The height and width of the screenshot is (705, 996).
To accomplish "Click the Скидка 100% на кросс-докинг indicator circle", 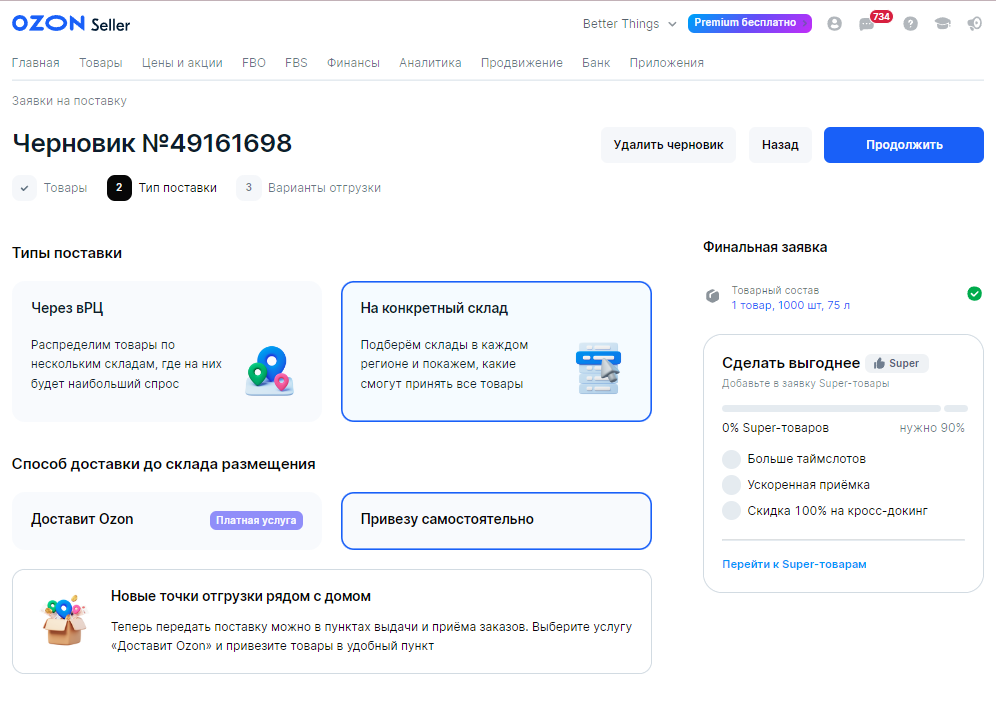I will (732, 511).
